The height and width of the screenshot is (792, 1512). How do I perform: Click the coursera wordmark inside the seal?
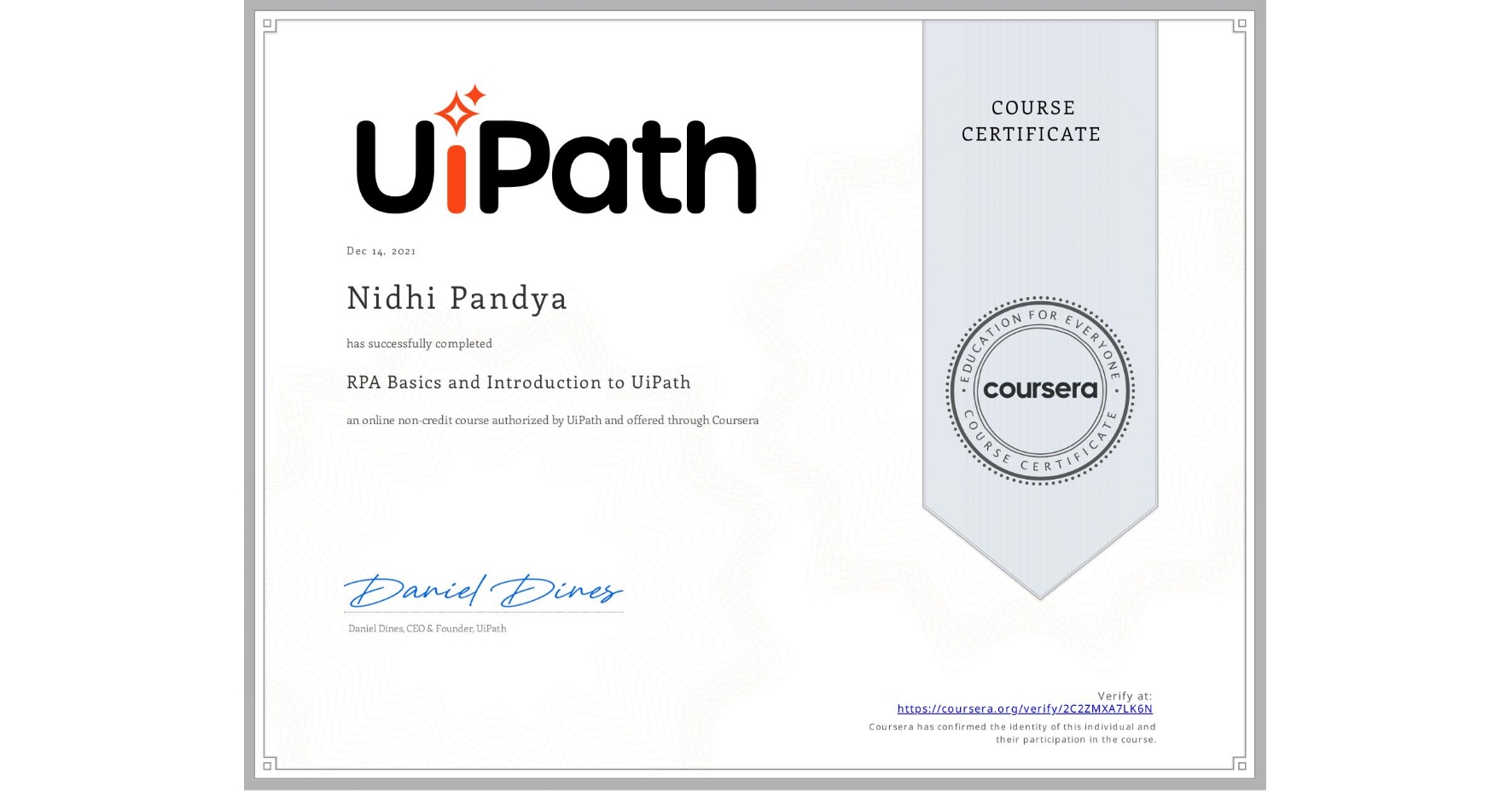pos(1039,390)
